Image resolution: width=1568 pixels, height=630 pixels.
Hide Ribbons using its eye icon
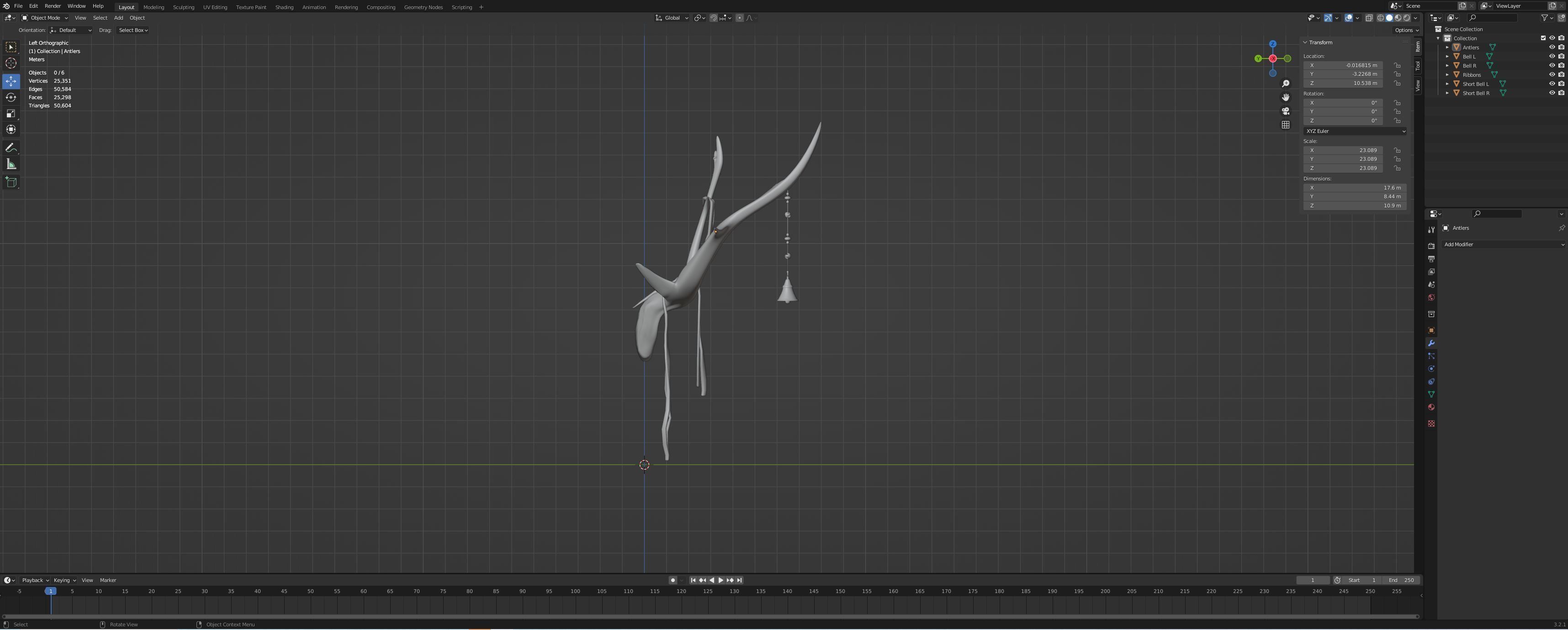click(1552, 75)
